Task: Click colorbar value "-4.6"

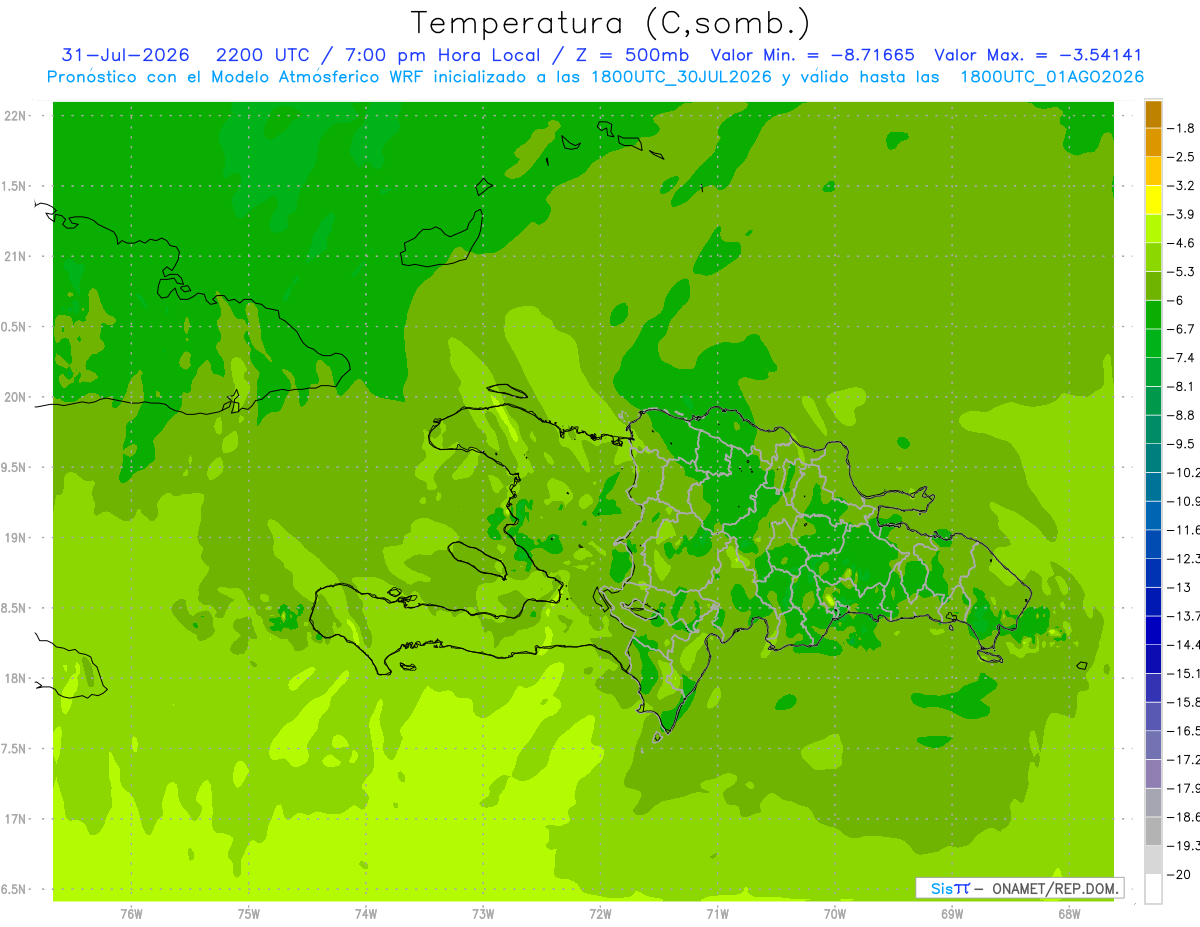Action: coord(1181,243)
